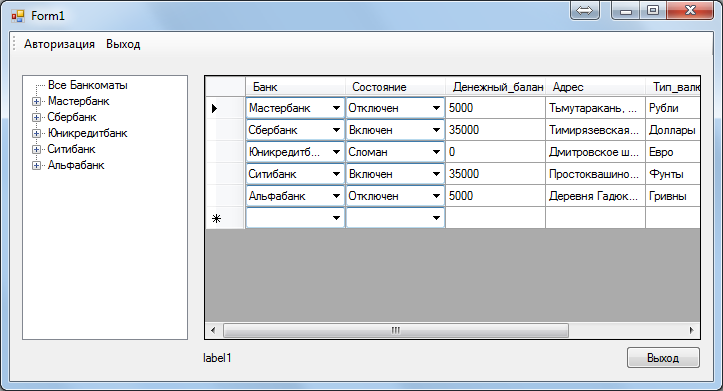
Task: Click currency cell Евро
Action: [673, 152]
